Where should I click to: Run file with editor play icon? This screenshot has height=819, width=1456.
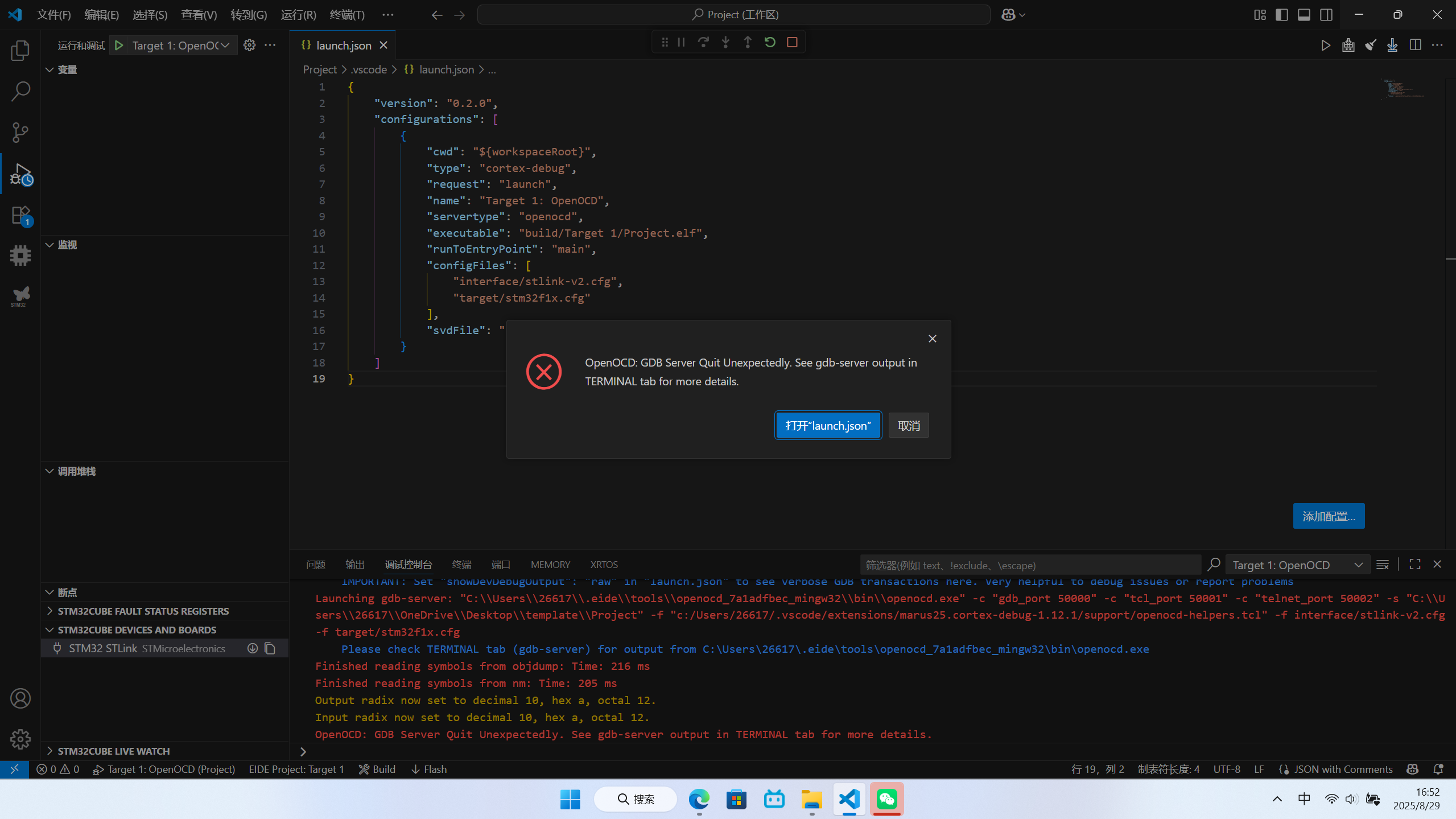[1326, 45]
